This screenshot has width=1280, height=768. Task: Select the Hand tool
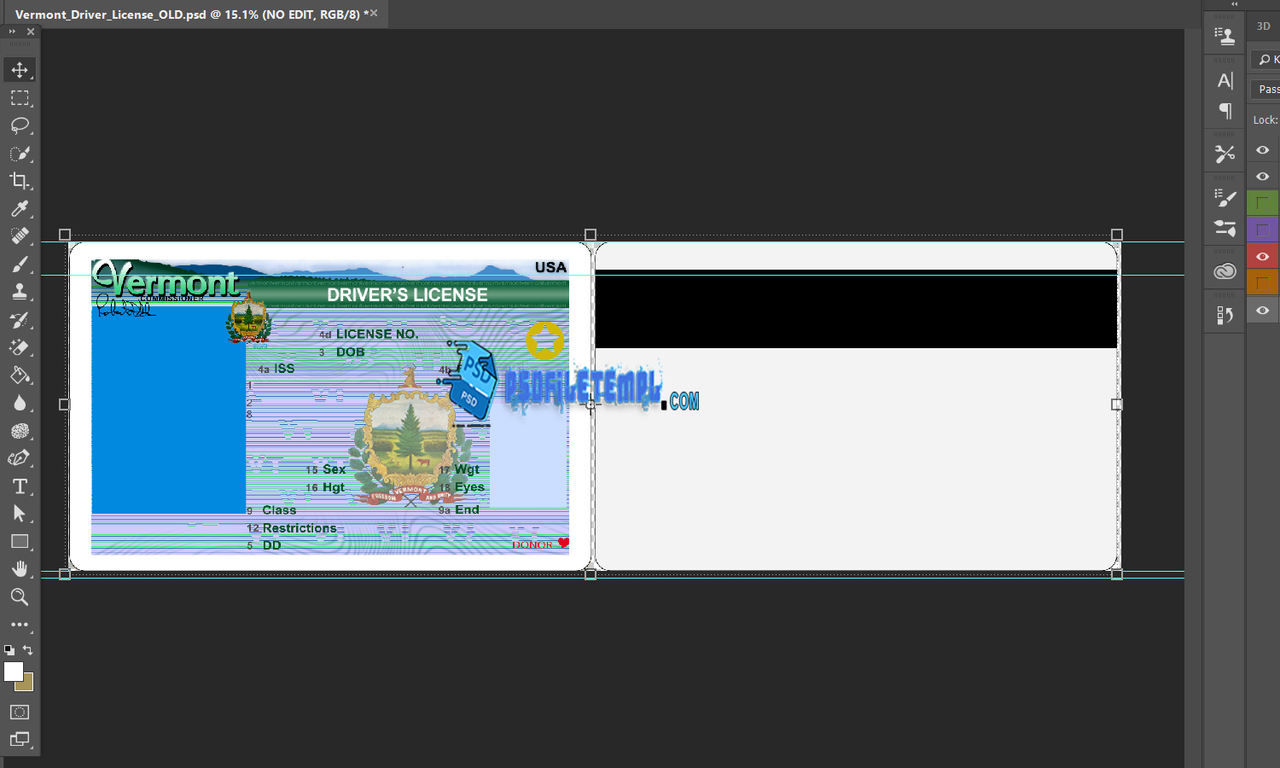(x=19, y=569)
